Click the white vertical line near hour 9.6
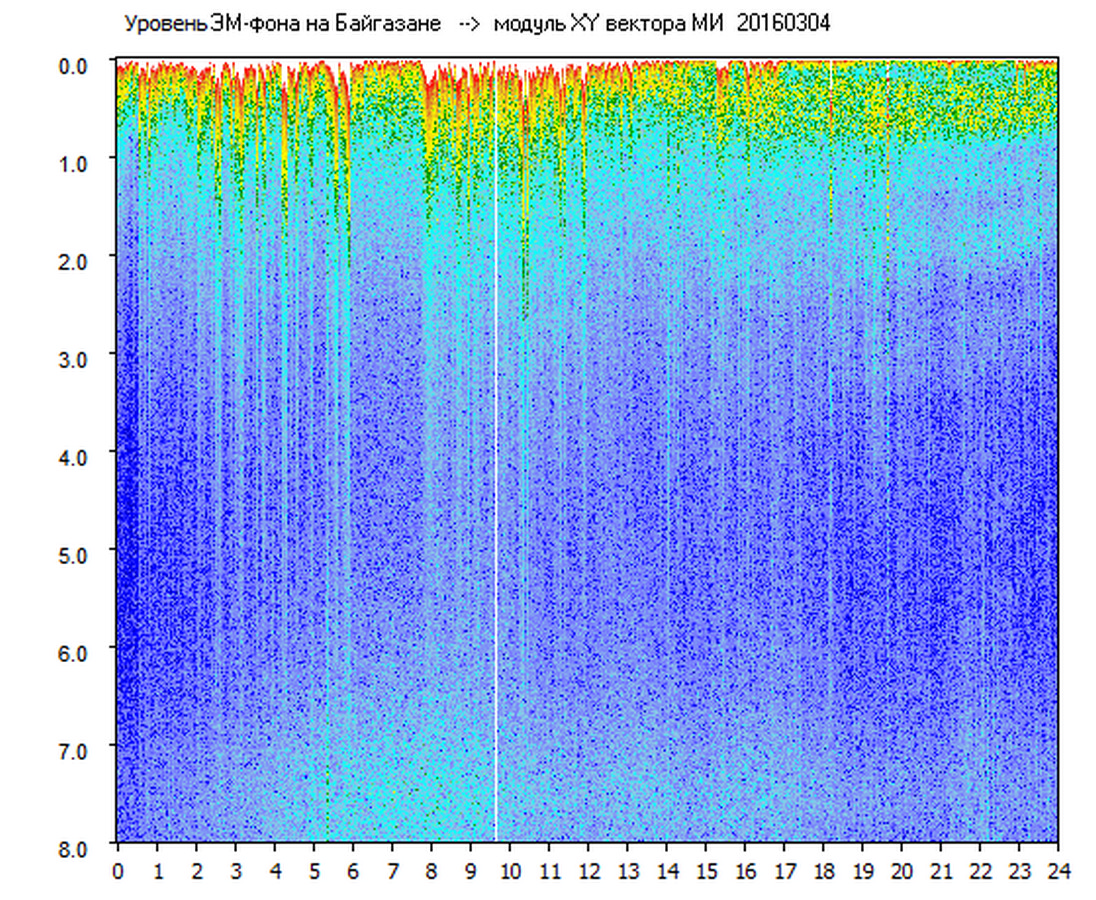The image size is (1096, 900). point(496,450)
